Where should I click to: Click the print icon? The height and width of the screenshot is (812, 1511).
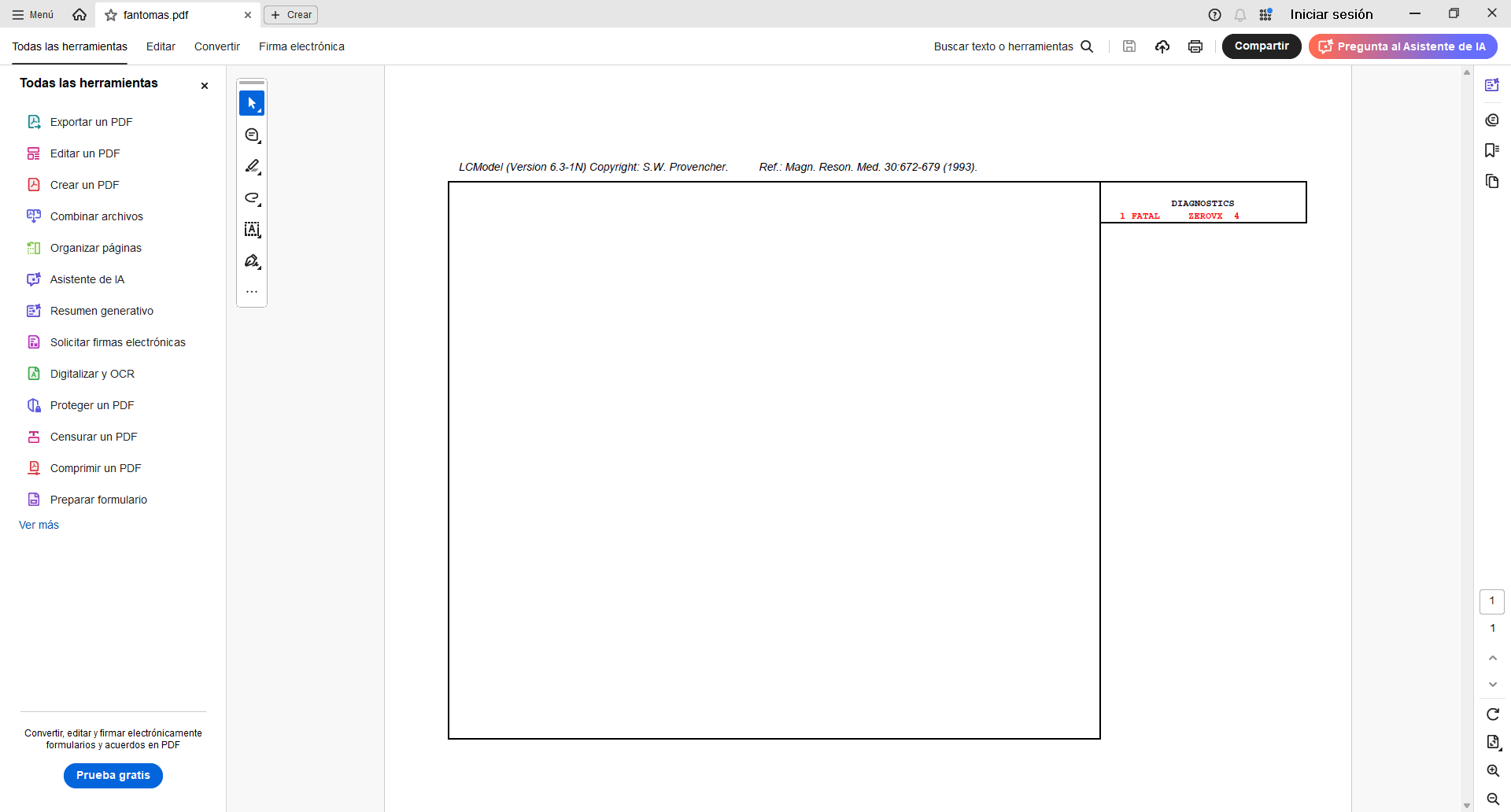point(1195,46)
